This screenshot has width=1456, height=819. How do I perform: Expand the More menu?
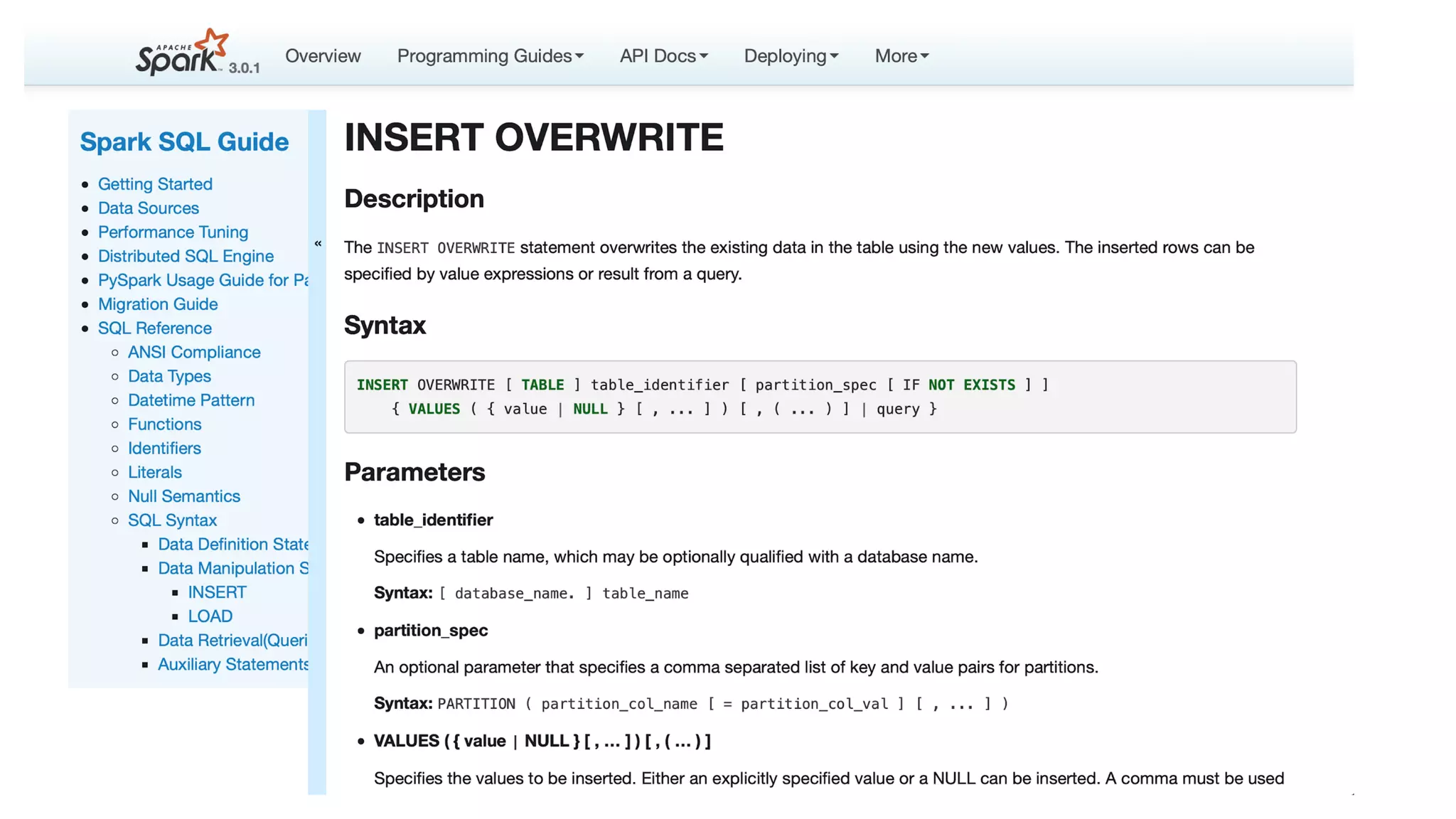pyautogui.click(x=901, y=56)
